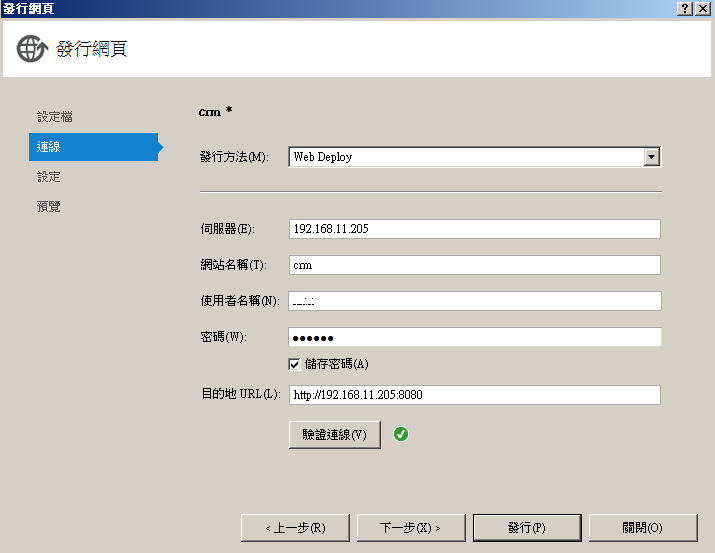Click the 伺服器 address input field
Screen dimensions: 715x553
tap(474, 229)
